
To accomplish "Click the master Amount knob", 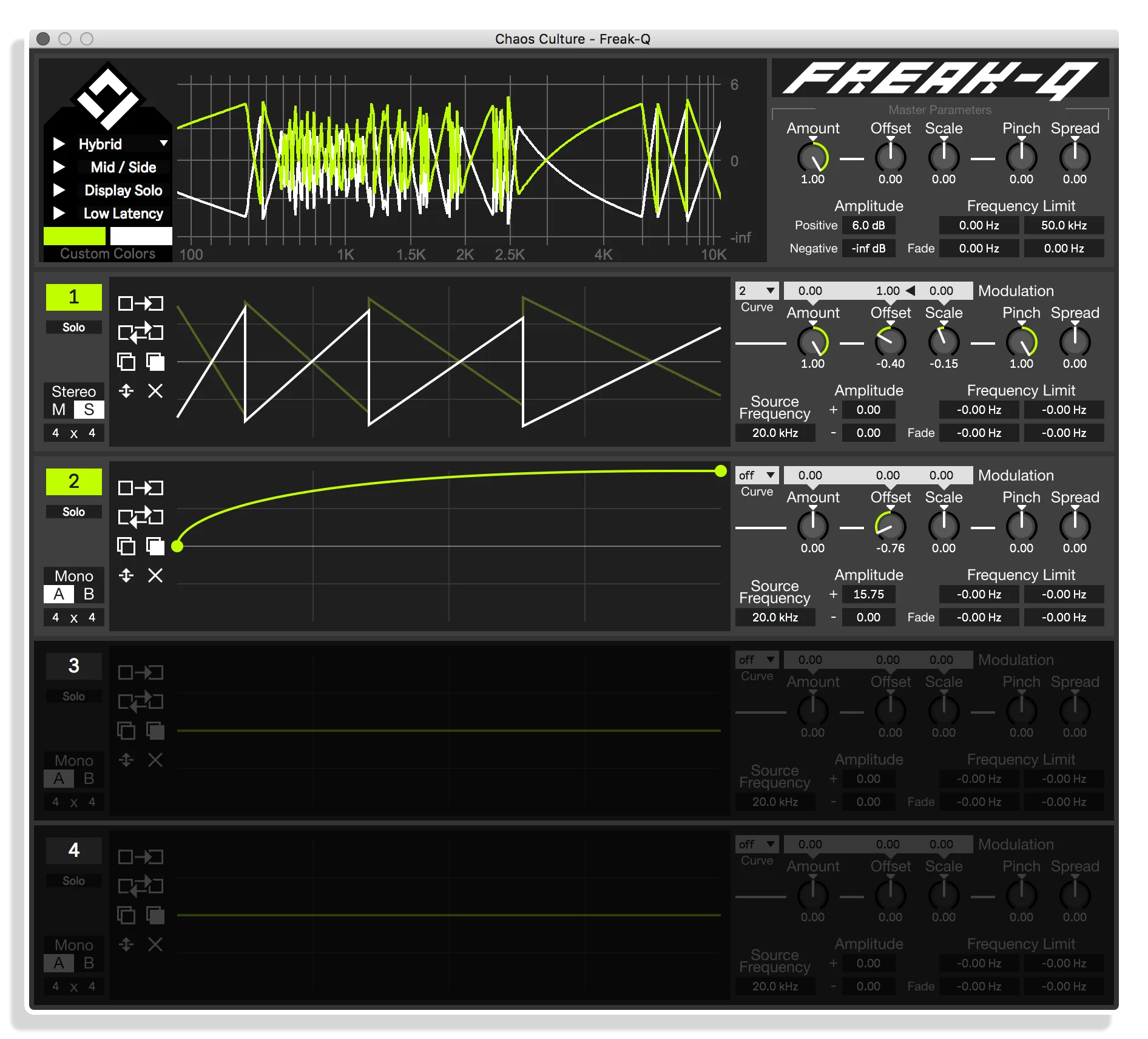I will click(x=812, y=157).
